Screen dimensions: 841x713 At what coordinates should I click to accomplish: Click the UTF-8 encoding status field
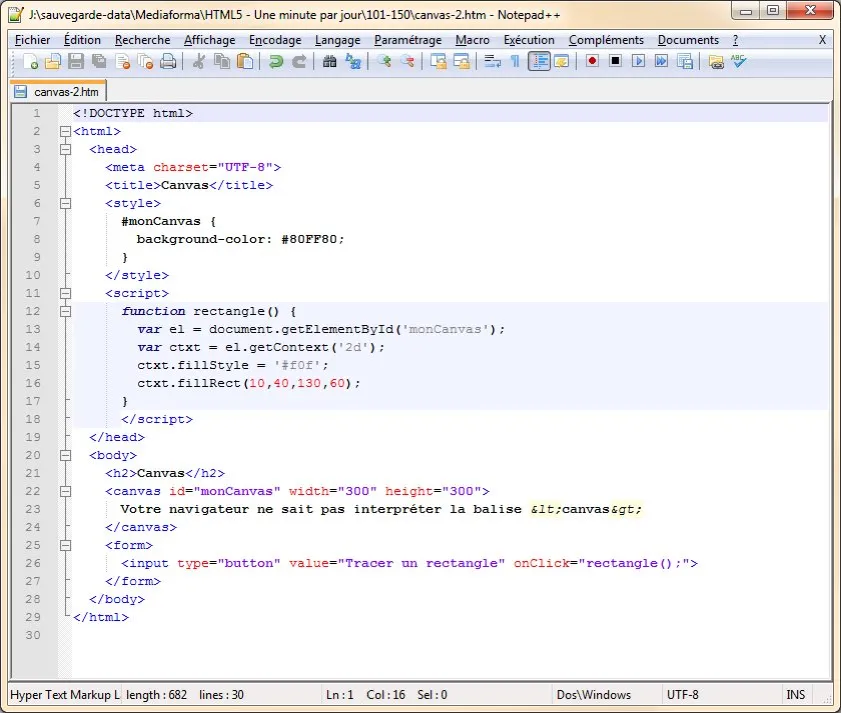[683, 695]
